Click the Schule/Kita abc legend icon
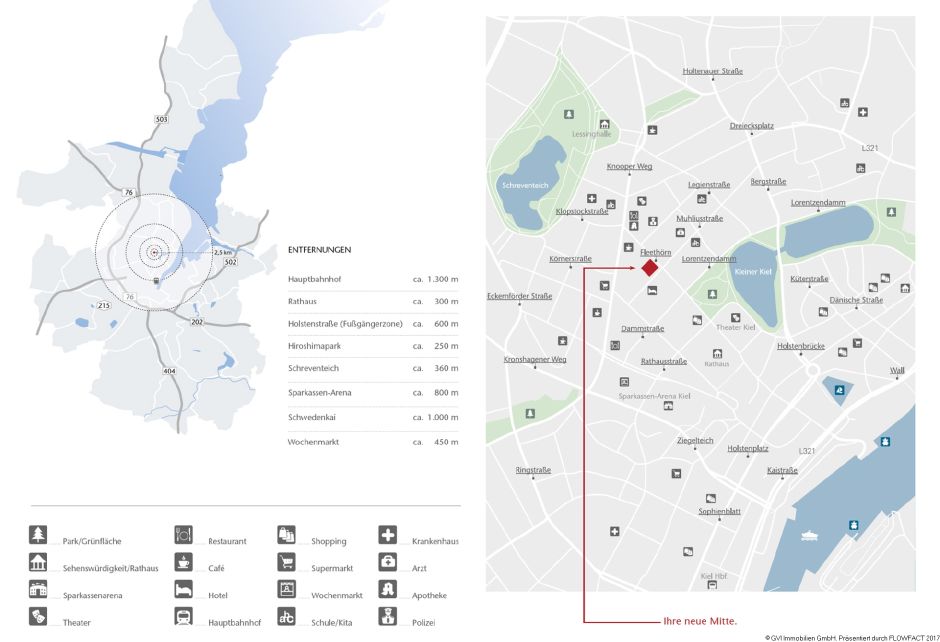The image size is (940, 642). [x=287, y=616]
